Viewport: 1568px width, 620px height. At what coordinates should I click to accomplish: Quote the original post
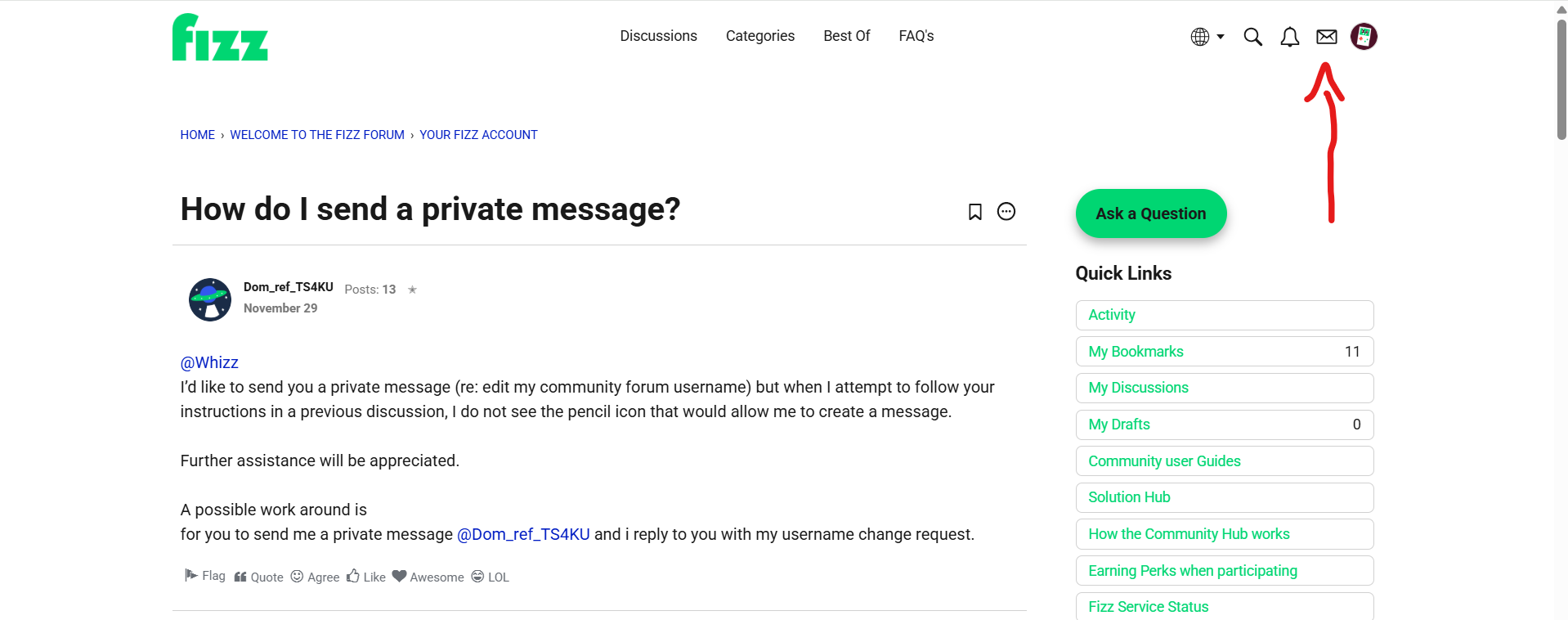tap(258, 577)
